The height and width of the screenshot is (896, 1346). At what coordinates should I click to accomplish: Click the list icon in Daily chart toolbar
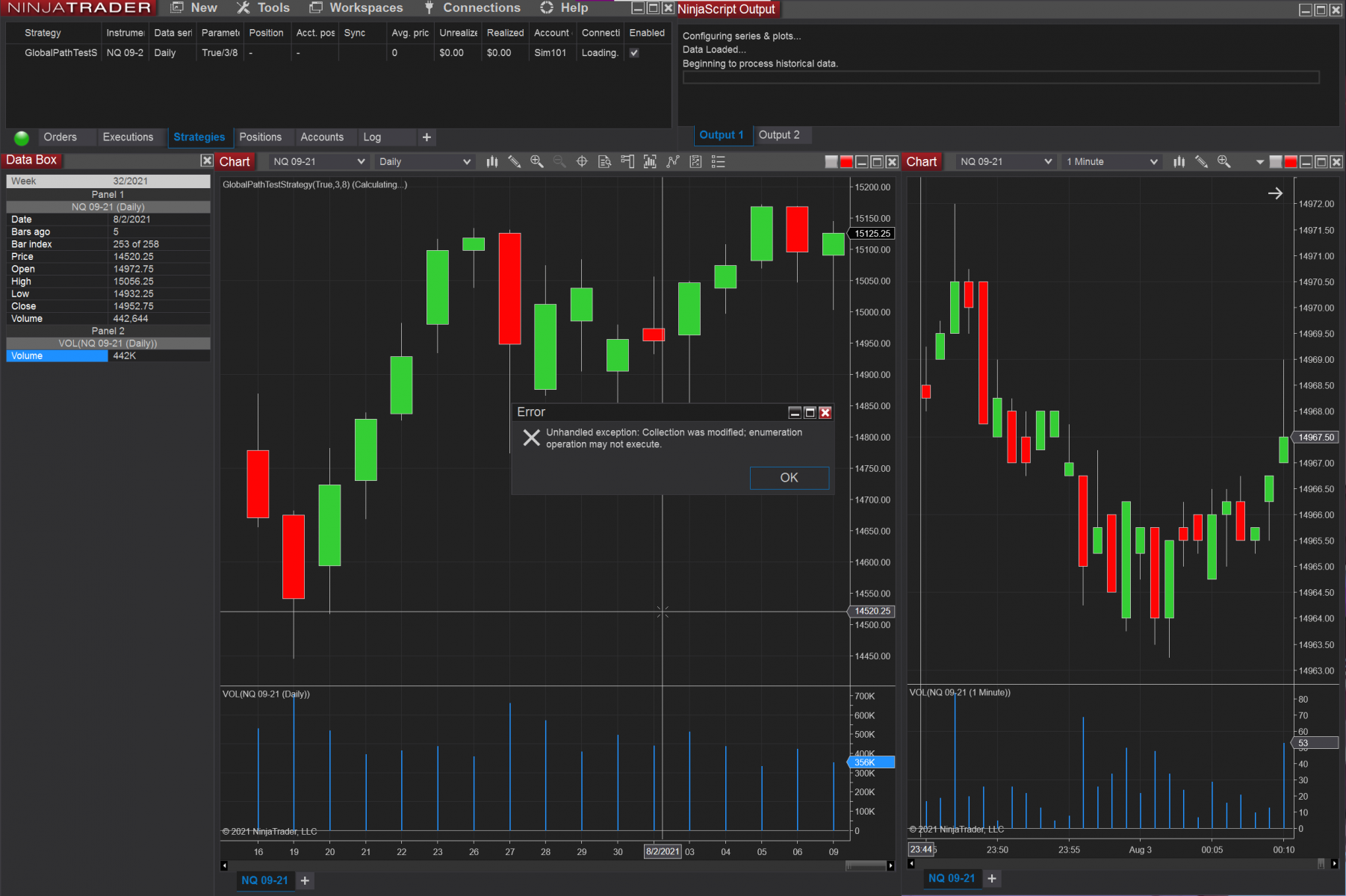point(718,161)
